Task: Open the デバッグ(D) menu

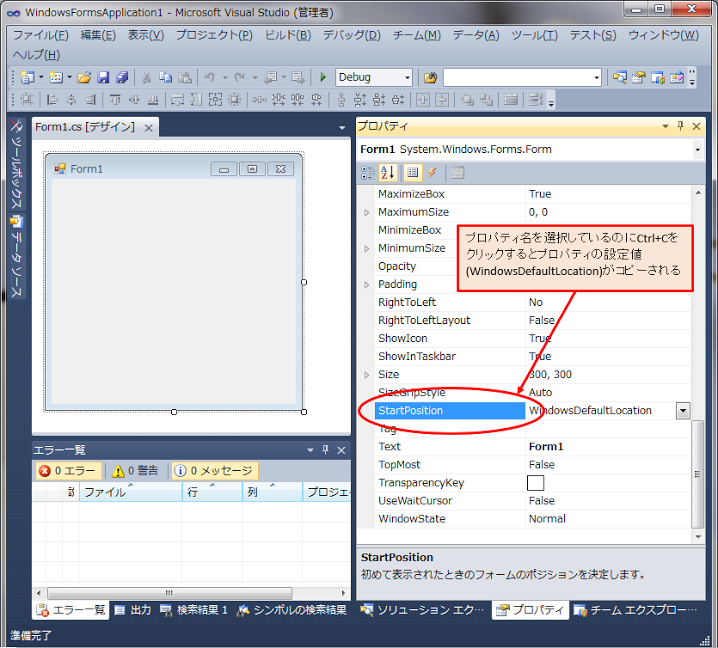Action: (352, 35)
